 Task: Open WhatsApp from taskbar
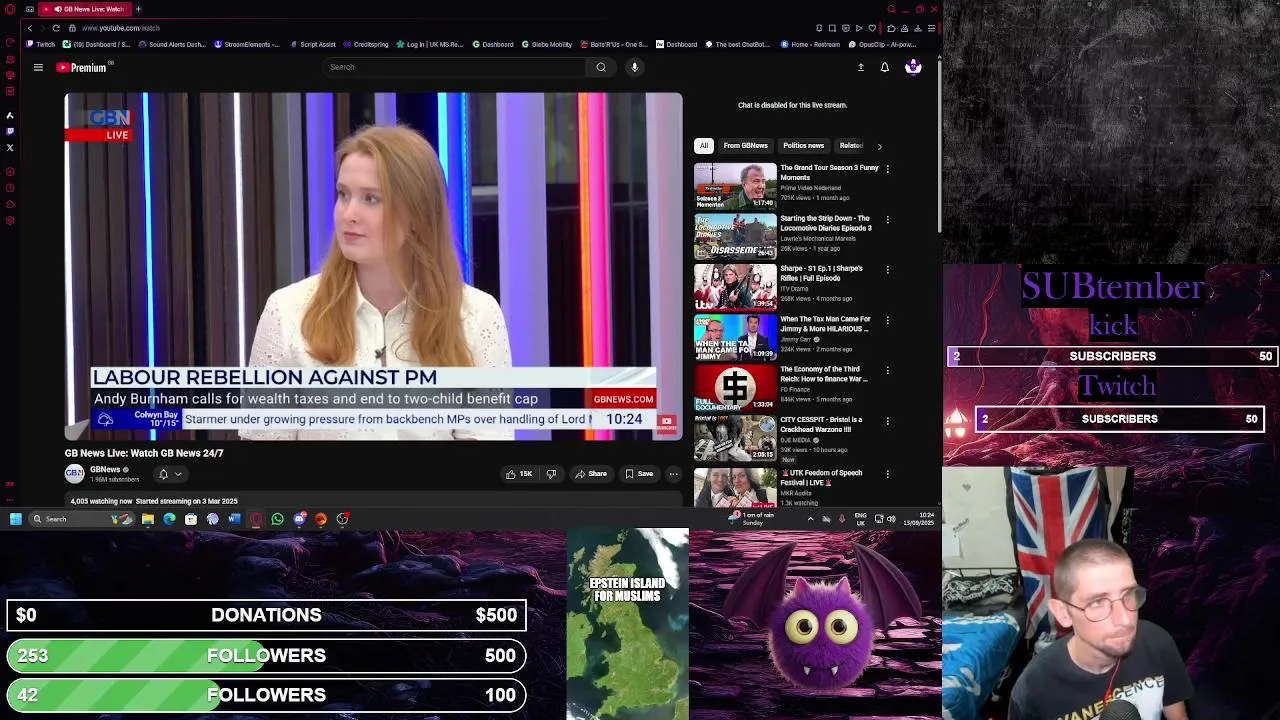[277, 519]
